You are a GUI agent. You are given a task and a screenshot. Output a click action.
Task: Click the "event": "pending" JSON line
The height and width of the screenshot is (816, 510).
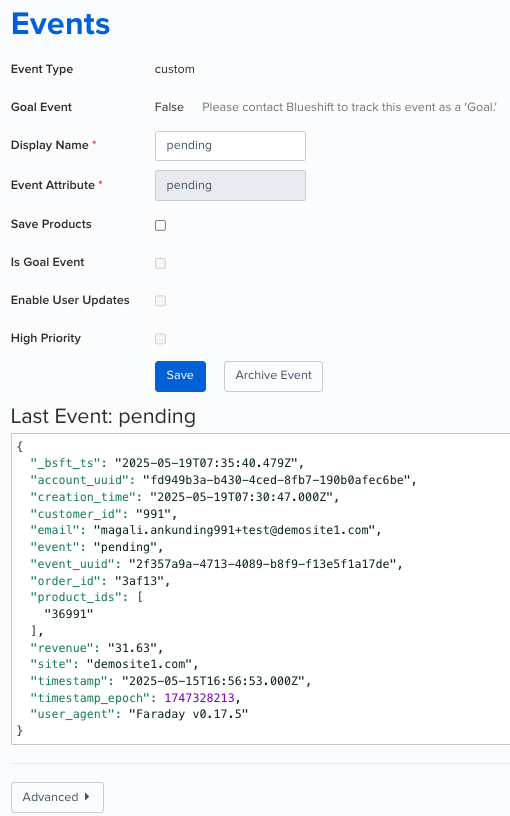pyautogui.click(x=97, y=547)
